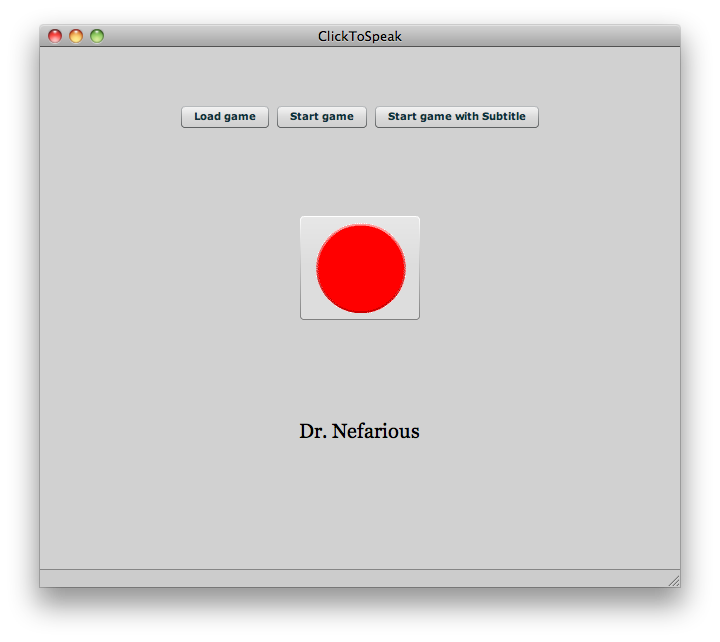Hit the big red circle speak button
The image size is (720, 642).
point(360,268)
